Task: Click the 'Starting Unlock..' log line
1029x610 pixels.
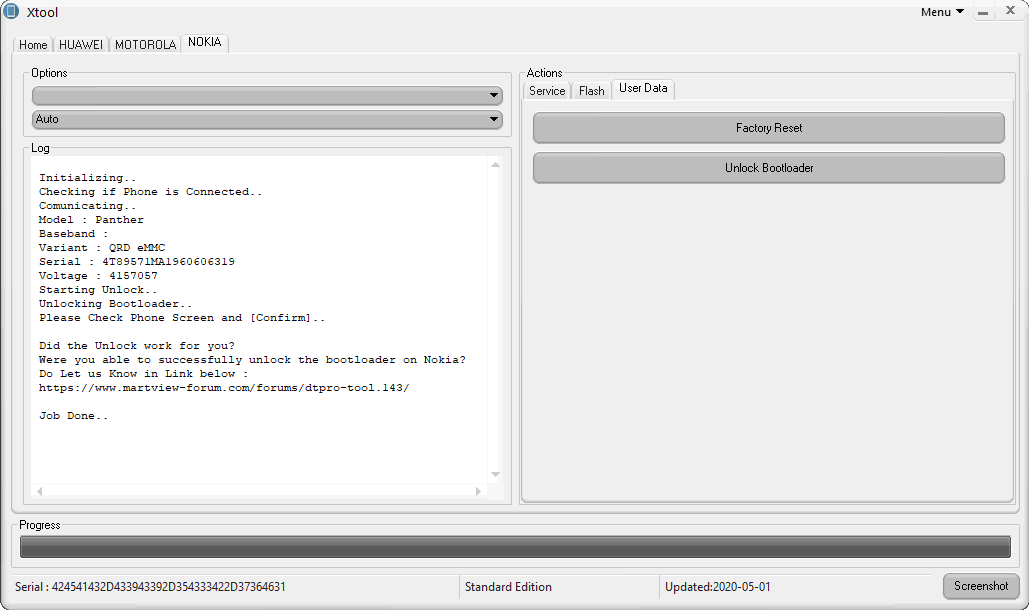Action: click(x=98, y=290)
